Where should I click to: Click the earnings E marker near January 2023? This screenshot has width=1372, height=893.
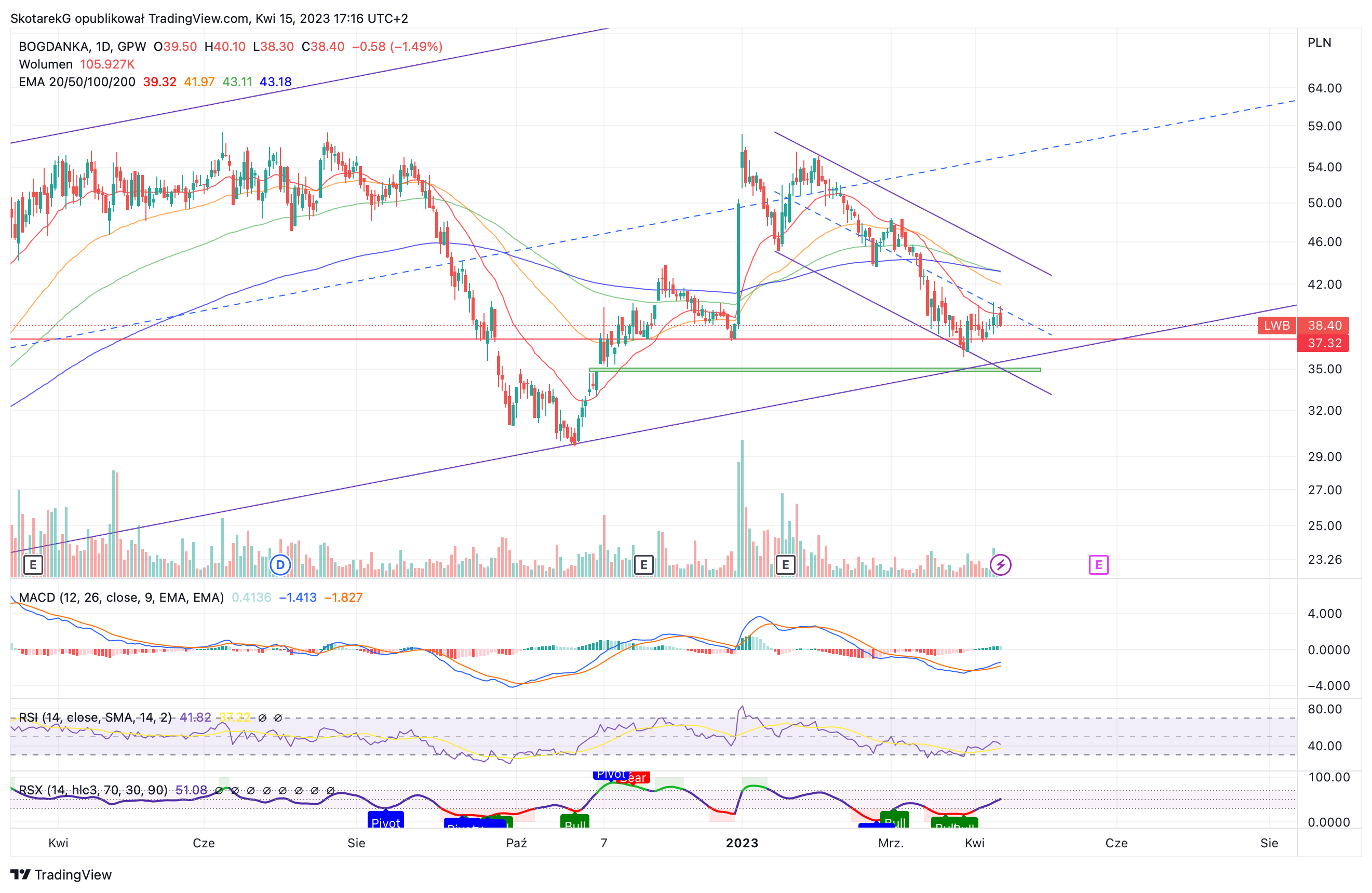coord(785,564)
